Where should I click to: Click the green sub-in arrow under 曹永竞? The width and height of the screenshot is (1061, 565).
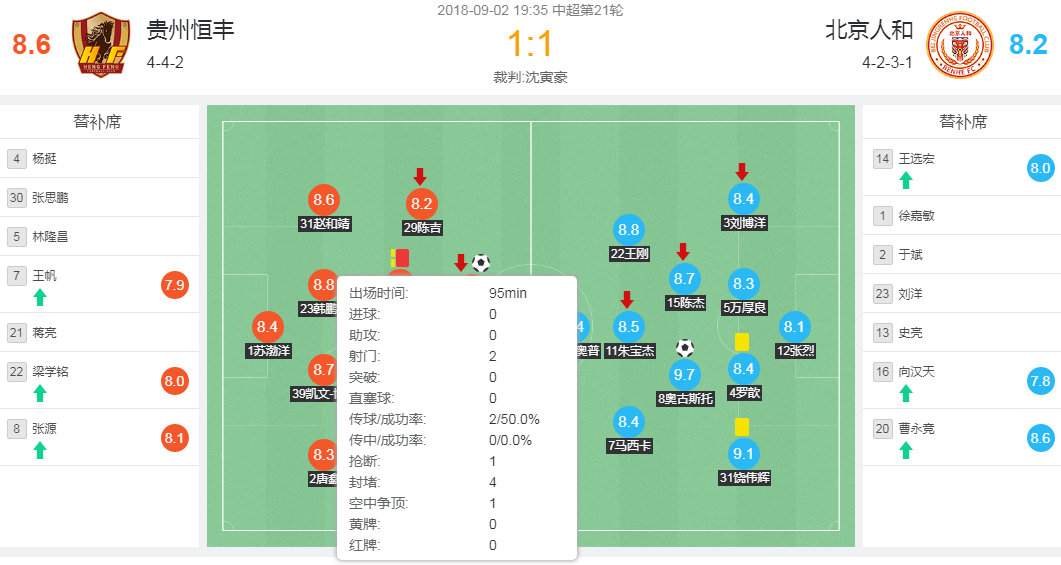tap(906, 450)
